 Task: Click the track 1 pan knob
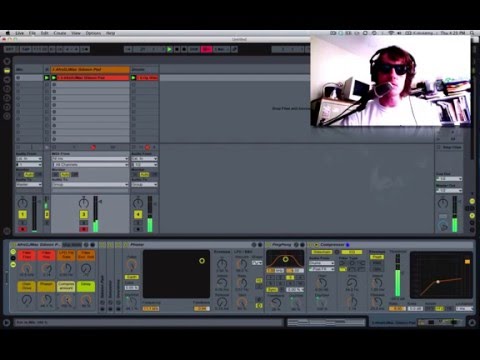click(22, 202)
